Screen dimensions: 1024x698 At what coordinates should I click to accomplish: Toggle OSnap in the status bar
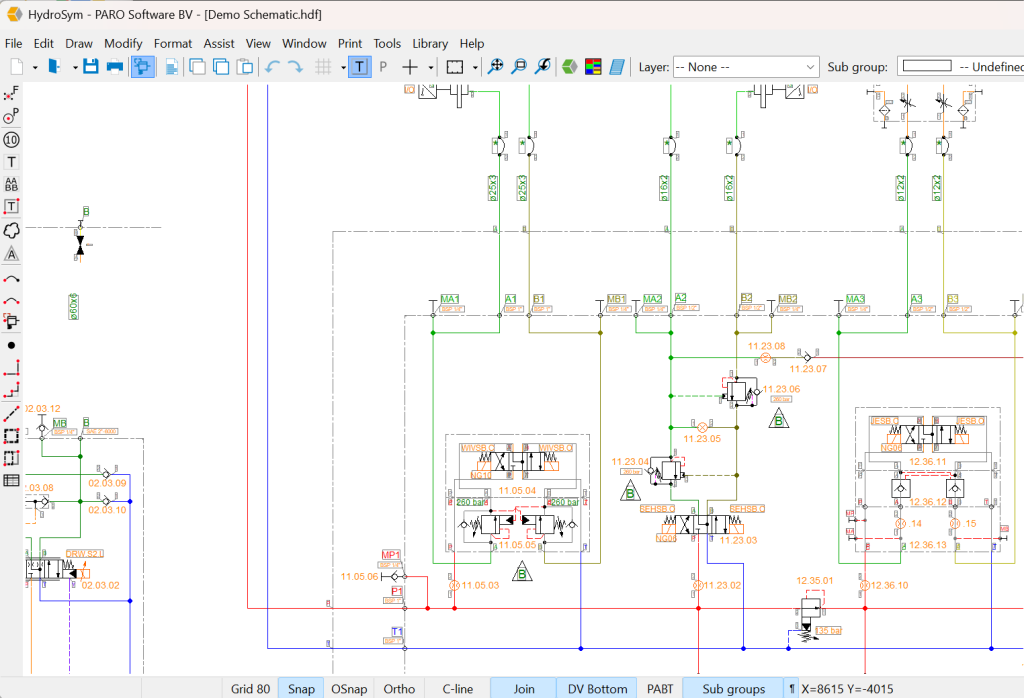[x=349, y=689]
